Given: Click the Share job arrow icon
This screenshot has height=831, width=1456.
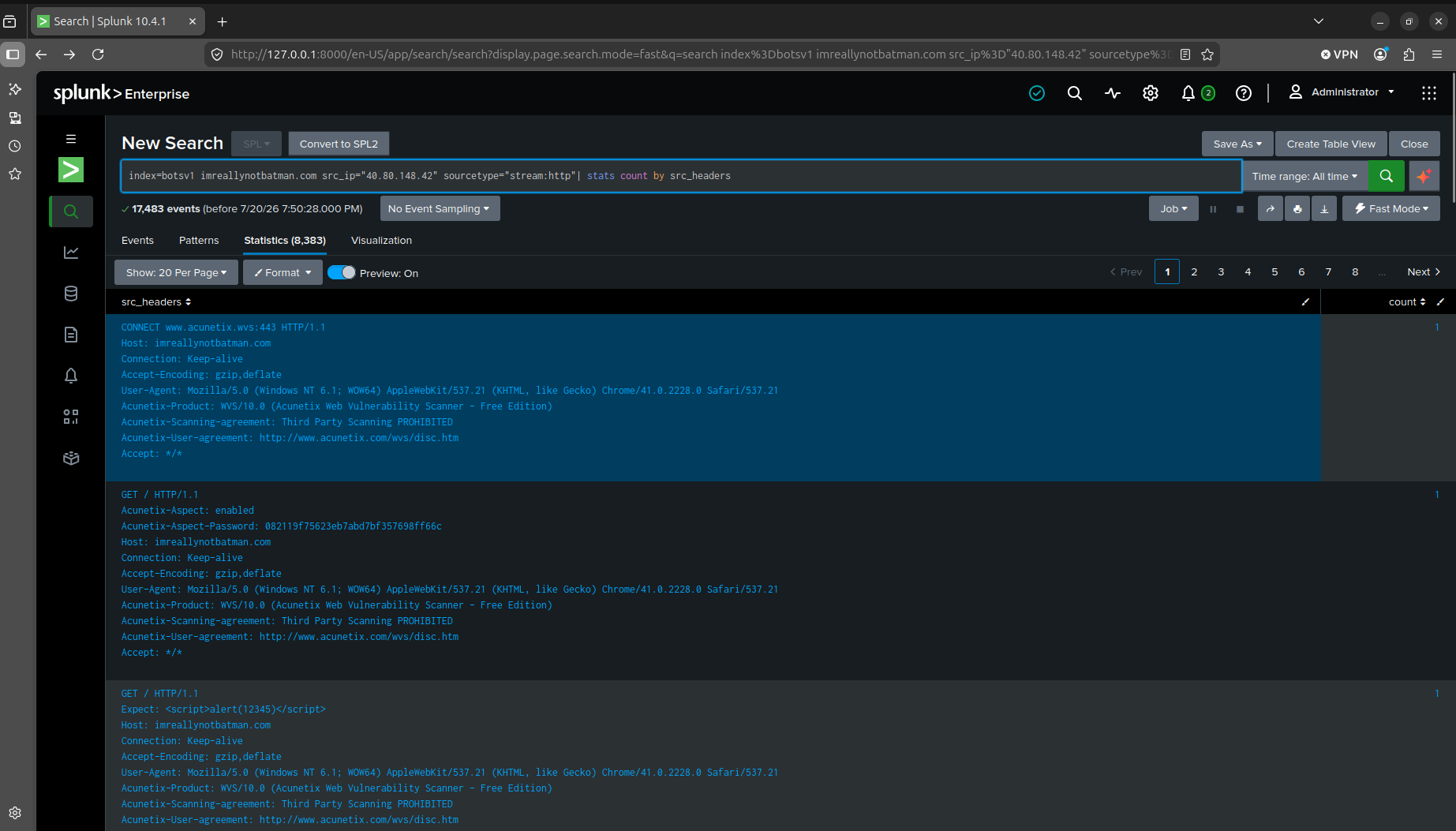Looking at the screenshot, I should point(1270,209).
